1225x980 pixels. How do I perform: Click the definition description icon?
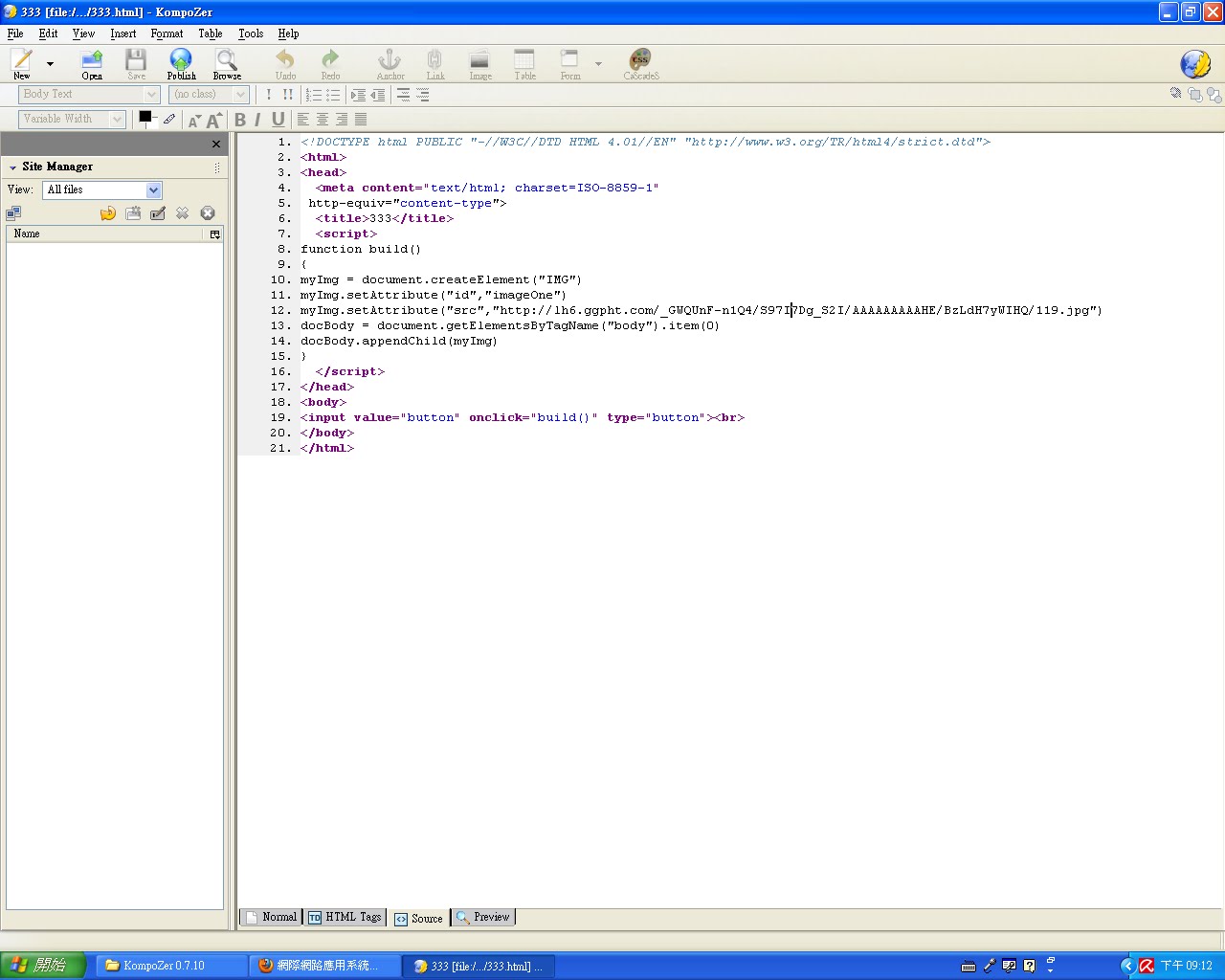tap(423, 95)
